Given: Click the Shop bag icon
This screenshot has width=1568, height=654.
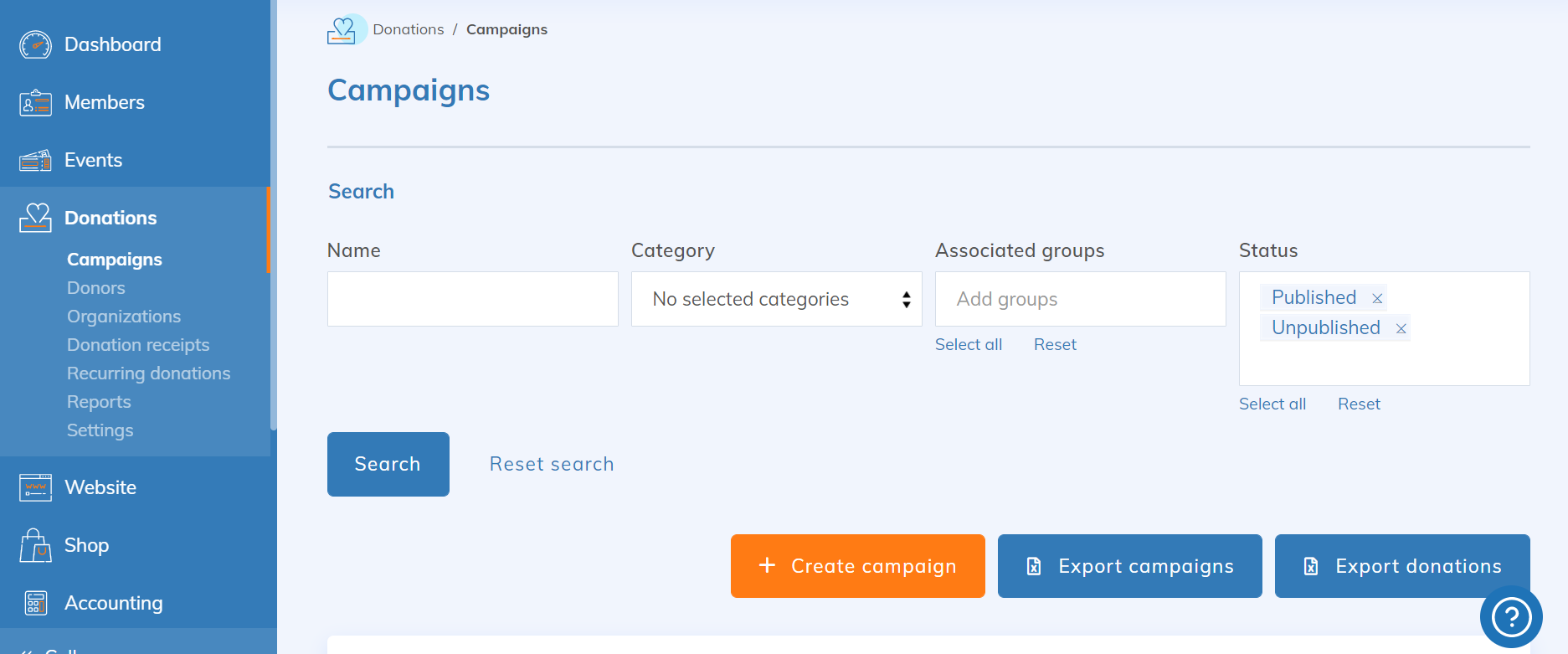Looking at the screenshot, I should coord(35,545).
